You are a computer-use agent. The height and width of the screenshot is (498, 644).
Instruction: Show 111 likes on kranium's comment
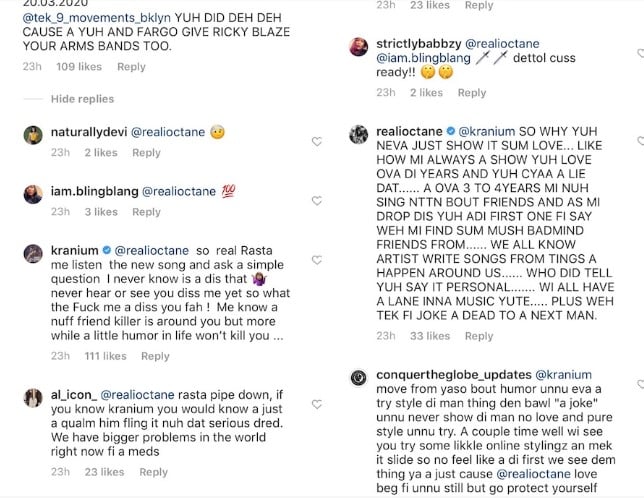point(105,356)
